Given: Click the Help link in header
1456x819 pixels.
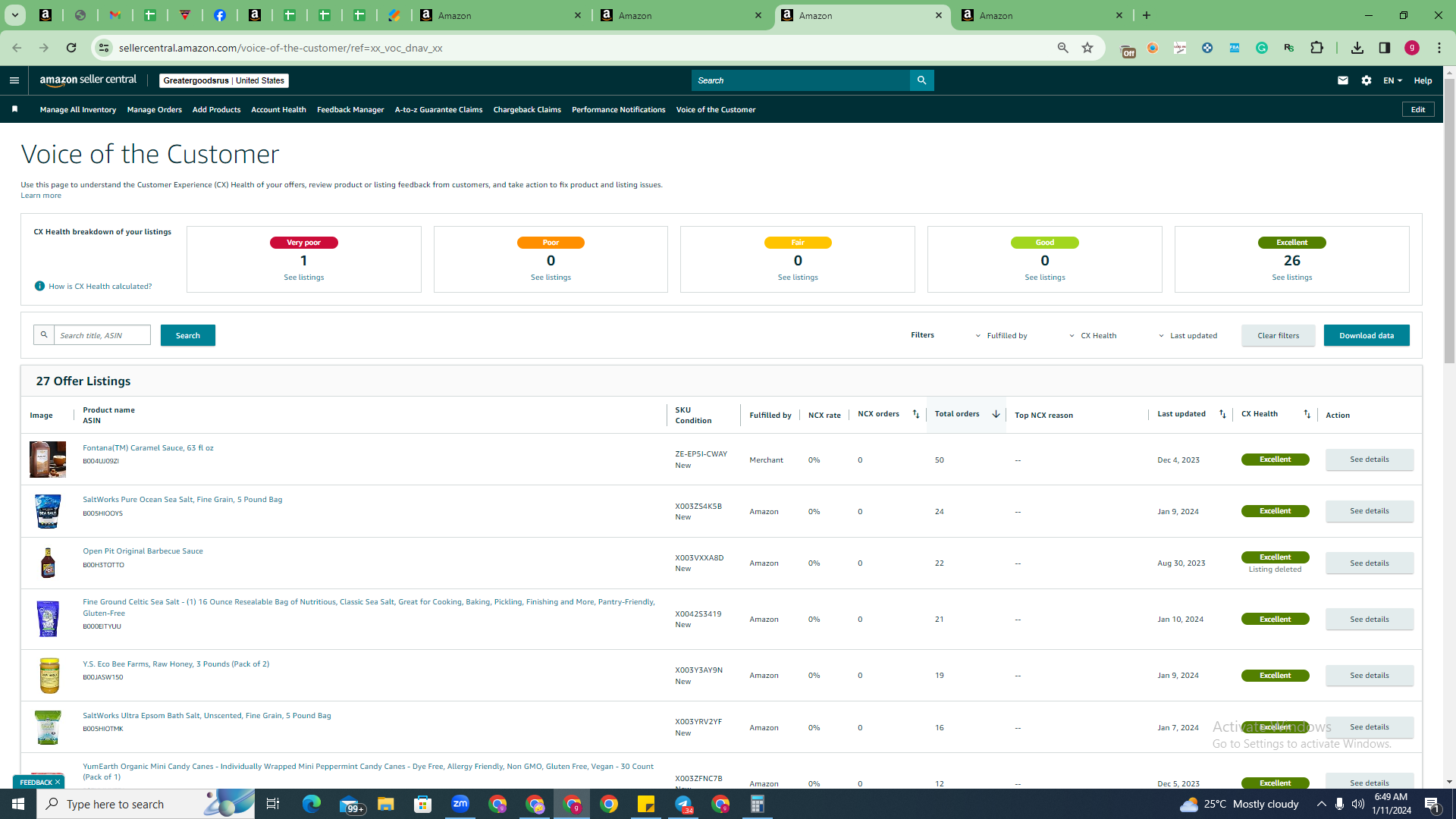Looking at the screenshot, I should point(1423,80).
